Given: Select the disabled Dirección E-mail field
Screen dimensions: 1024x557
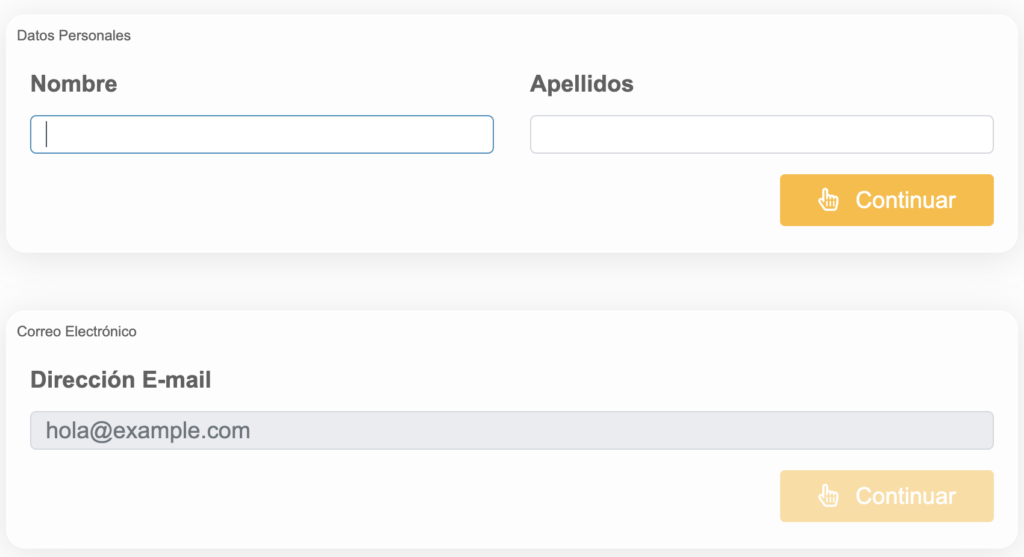Looking at the screenshot, I should (x=511, y=431).
